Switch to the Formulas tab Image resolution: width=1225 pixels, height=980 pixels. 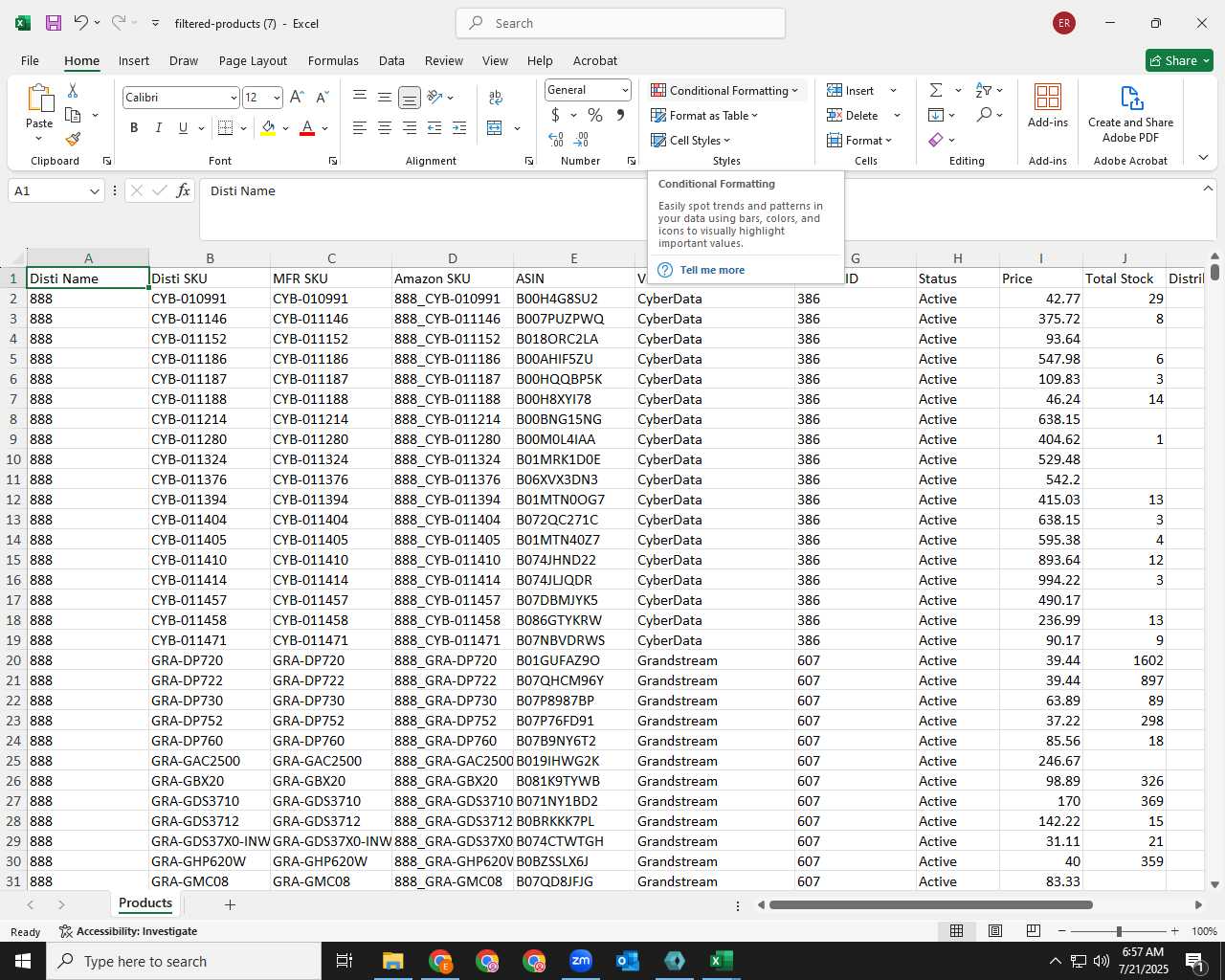333,60
